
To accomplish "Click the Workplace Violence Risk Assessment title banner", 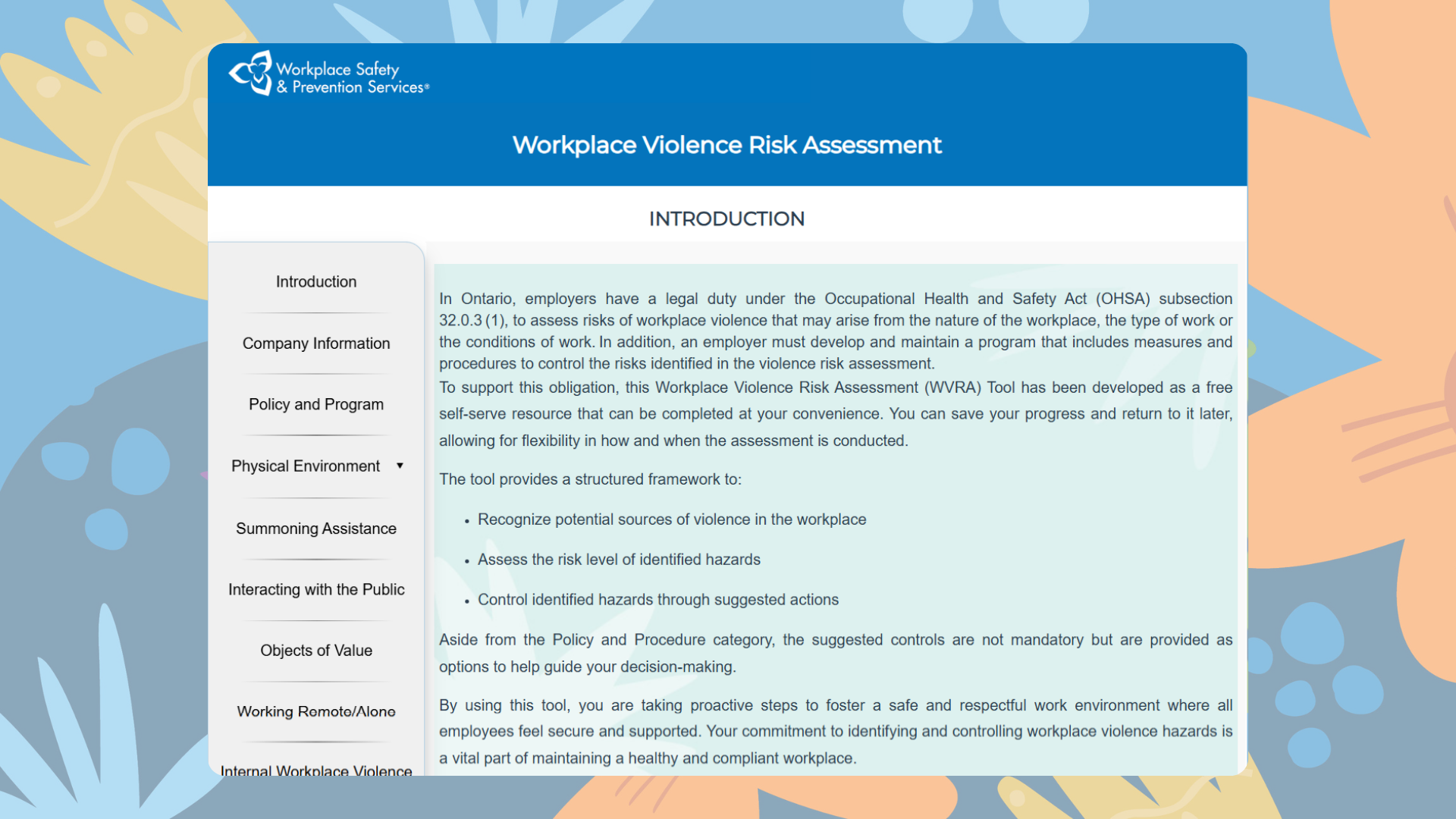I will [x=727, y=145].
